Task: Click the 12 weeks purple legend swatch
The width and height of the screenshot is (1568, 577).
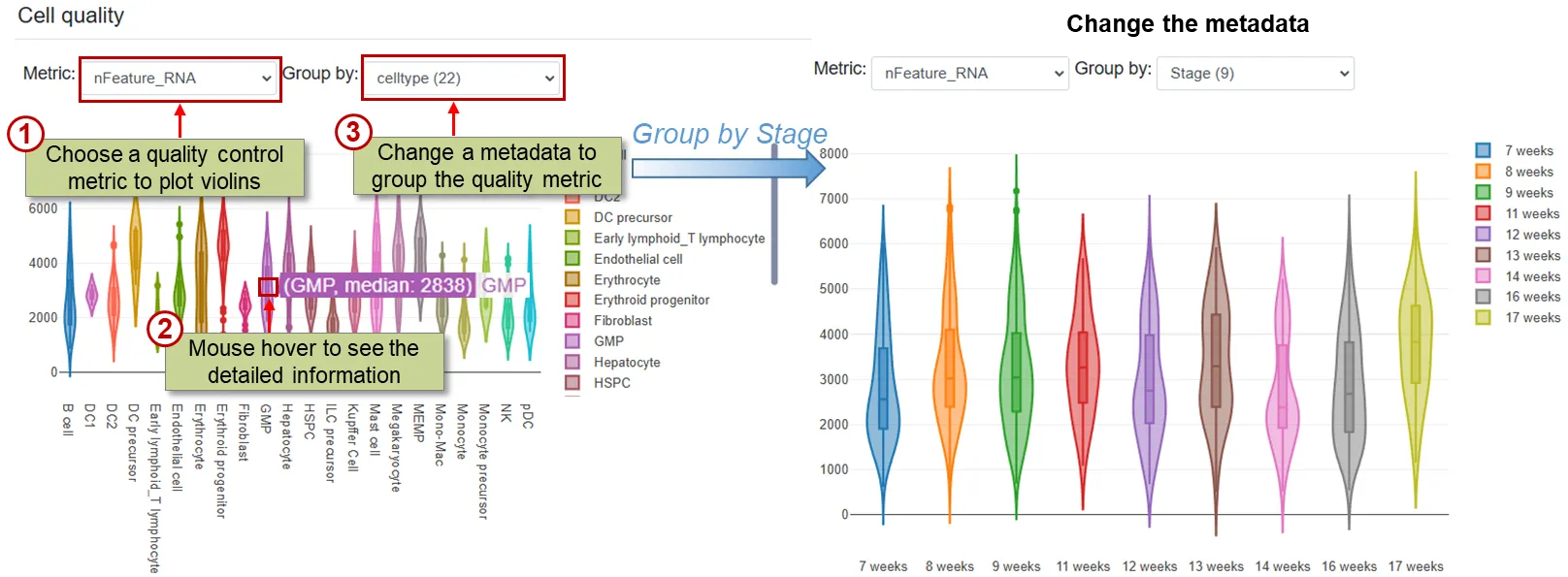Action: click(1483, 234)
